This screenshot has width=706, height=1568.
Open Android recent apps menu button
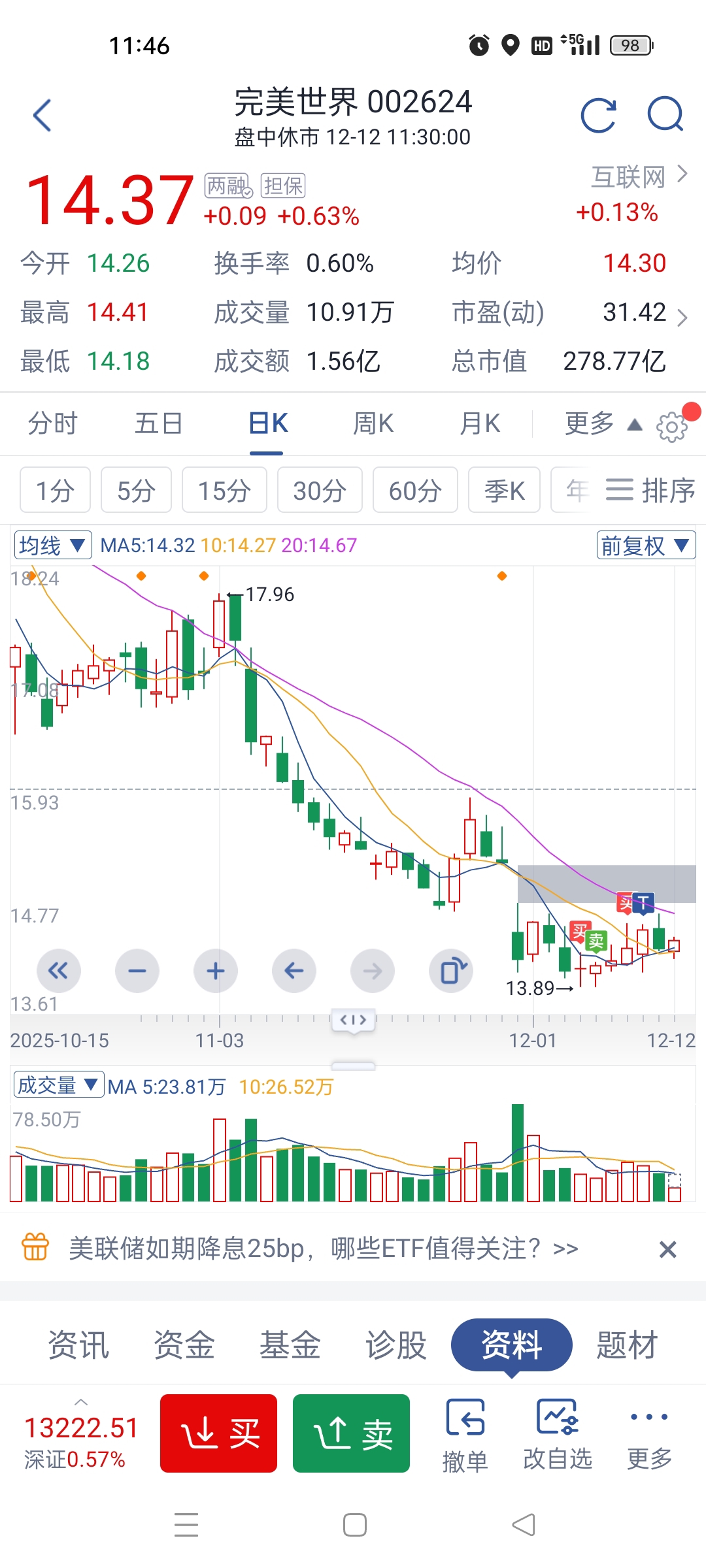[x=186, y=1525]
